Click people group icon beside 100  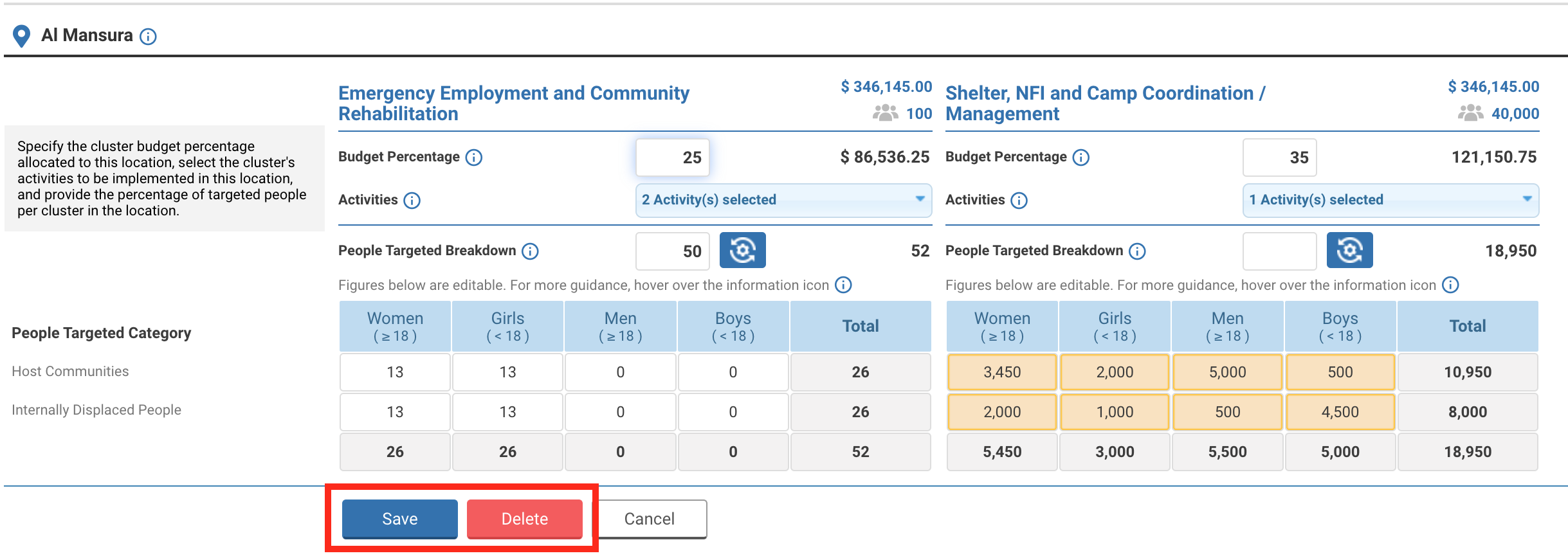885,113
